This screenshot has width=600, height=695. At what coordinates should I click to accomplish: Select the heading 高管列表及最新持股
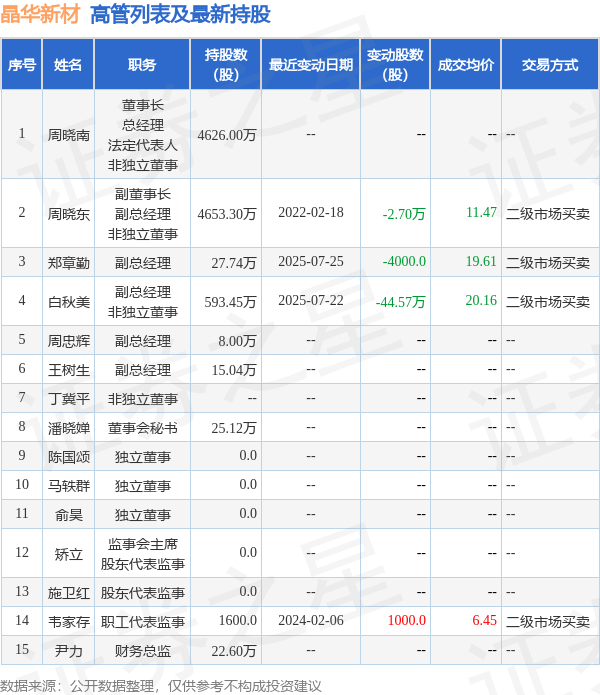180,14
